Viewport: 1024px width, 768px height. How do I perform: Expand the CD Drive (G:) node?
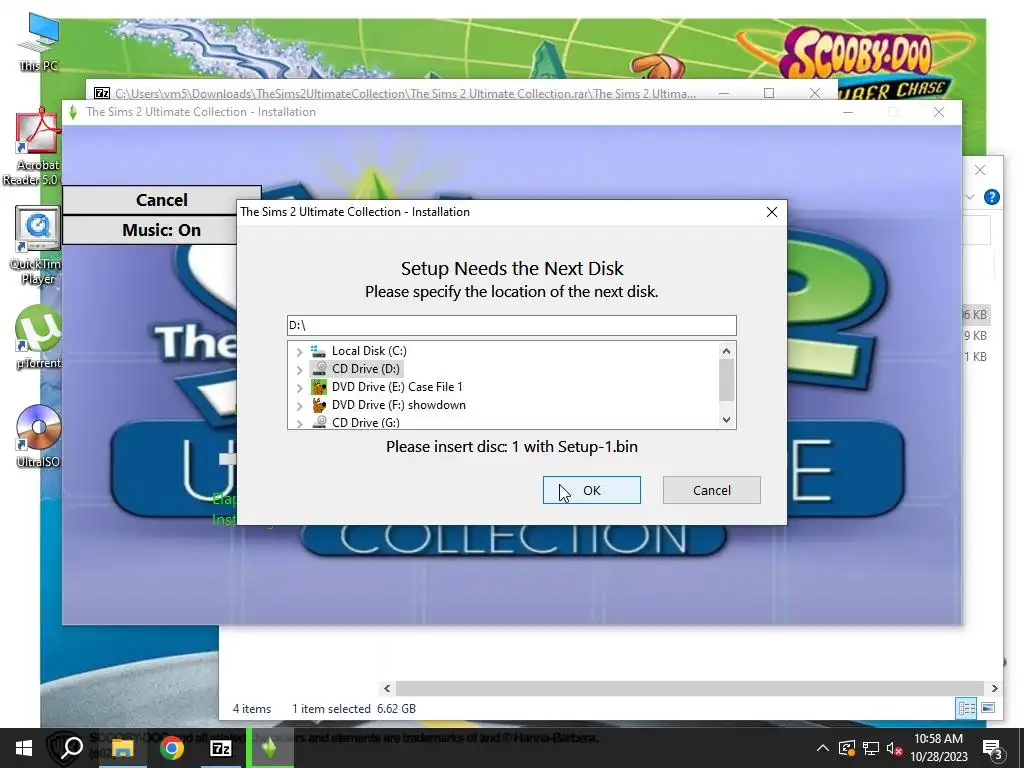click(x=299, y=423)
